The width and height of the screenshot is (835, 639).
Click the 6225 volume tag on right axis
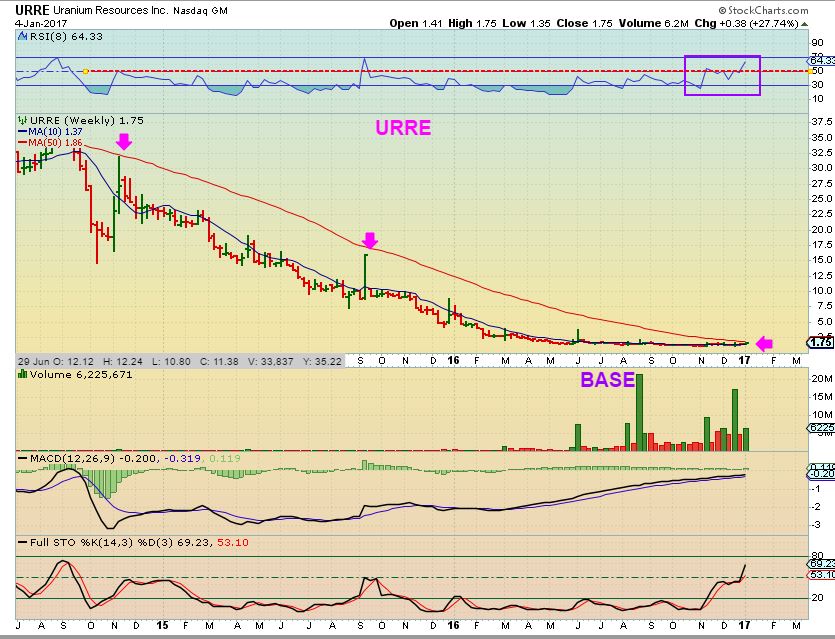(x=822, y=428)
